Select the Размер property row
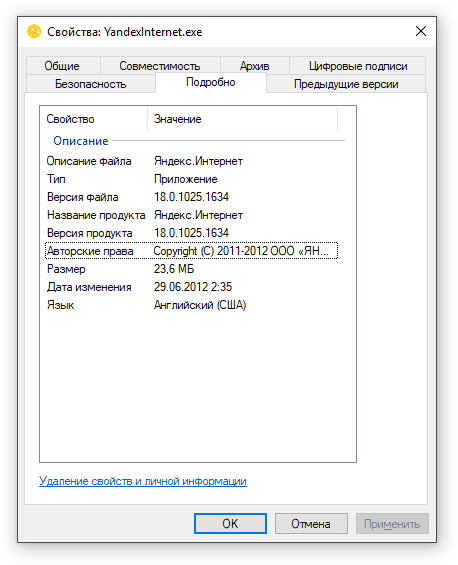 coord(192,269)
